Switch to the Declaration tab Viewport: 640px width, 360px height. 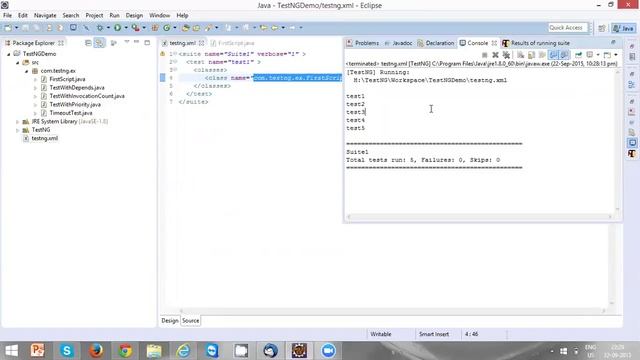click(x=436, y=43)
